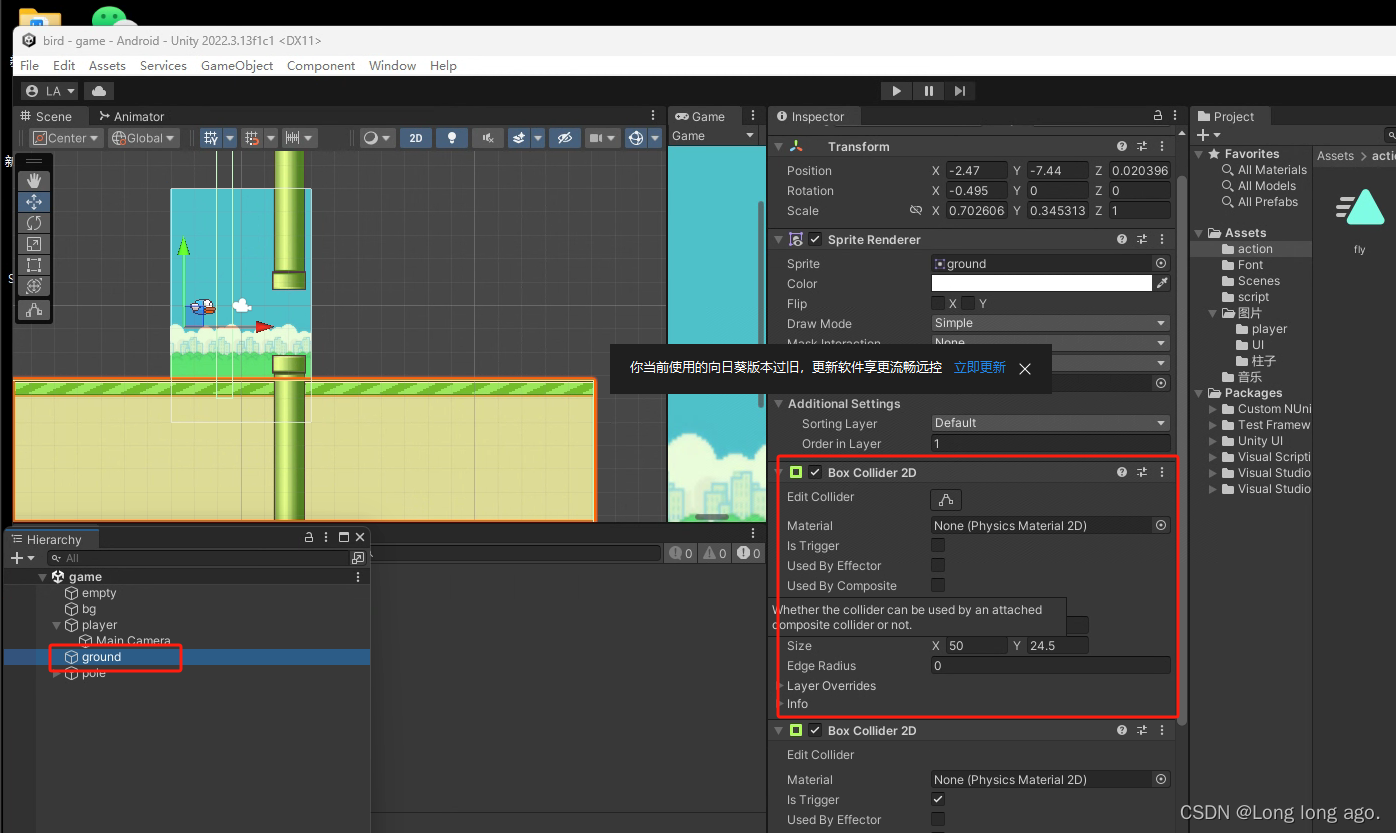Click the Edit Collider tool in Scene overlay
This screenshot has height=833, width=1396.
34,310
